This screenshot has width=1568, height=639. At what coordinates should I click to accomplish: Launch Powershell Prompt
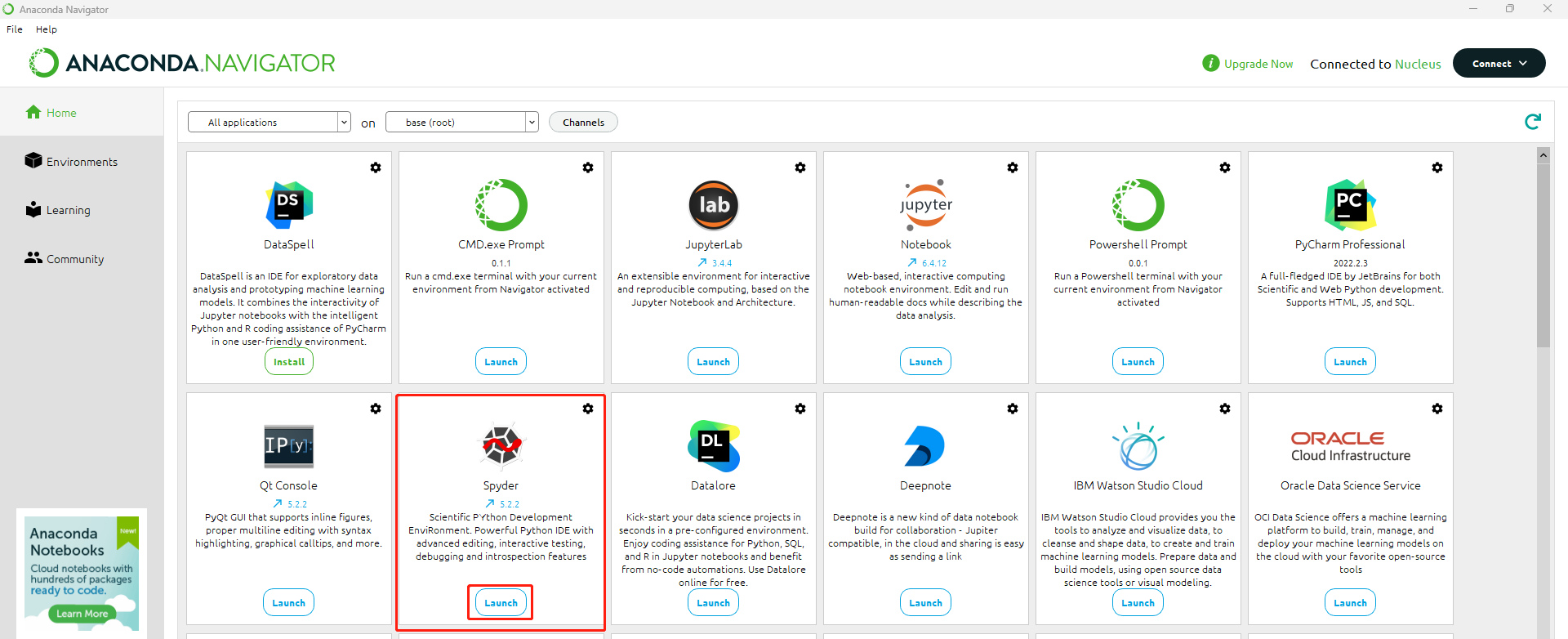tap(1138, 362)
